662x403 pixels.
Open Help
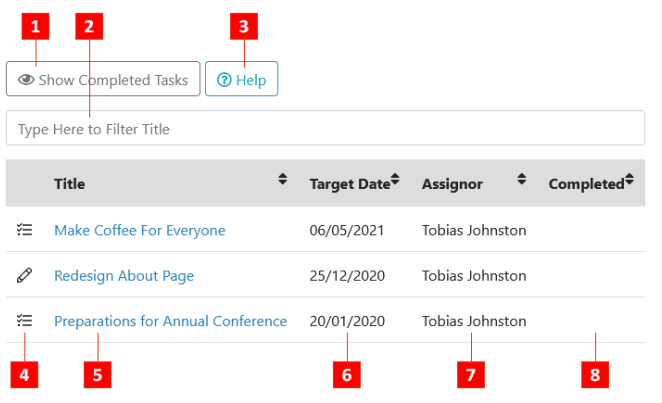pos(241,79)
